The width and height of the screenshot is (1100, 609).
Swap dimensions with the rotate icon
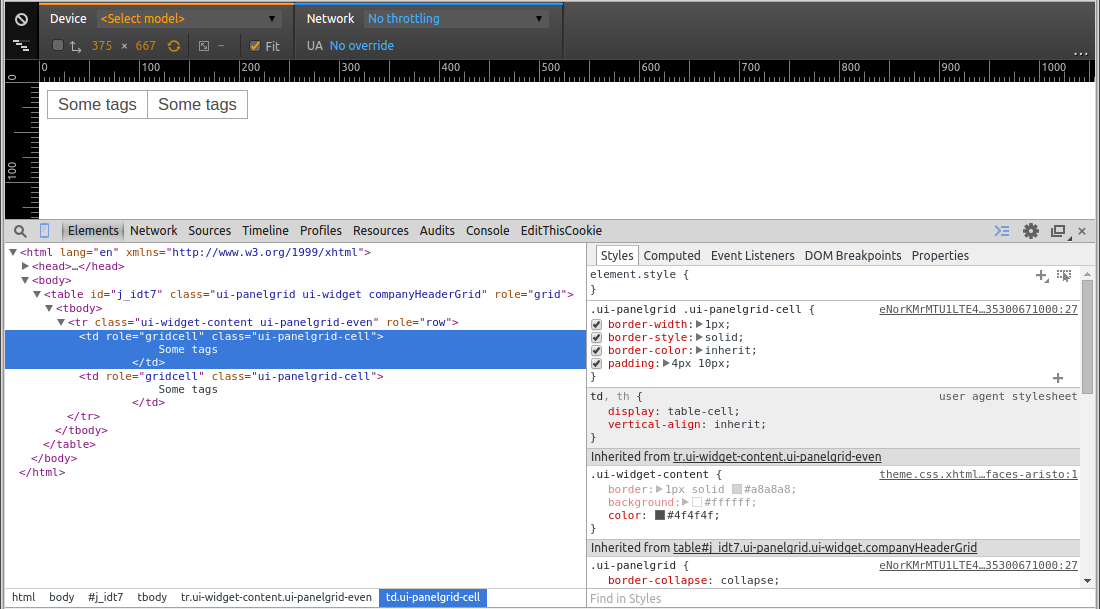76,46
